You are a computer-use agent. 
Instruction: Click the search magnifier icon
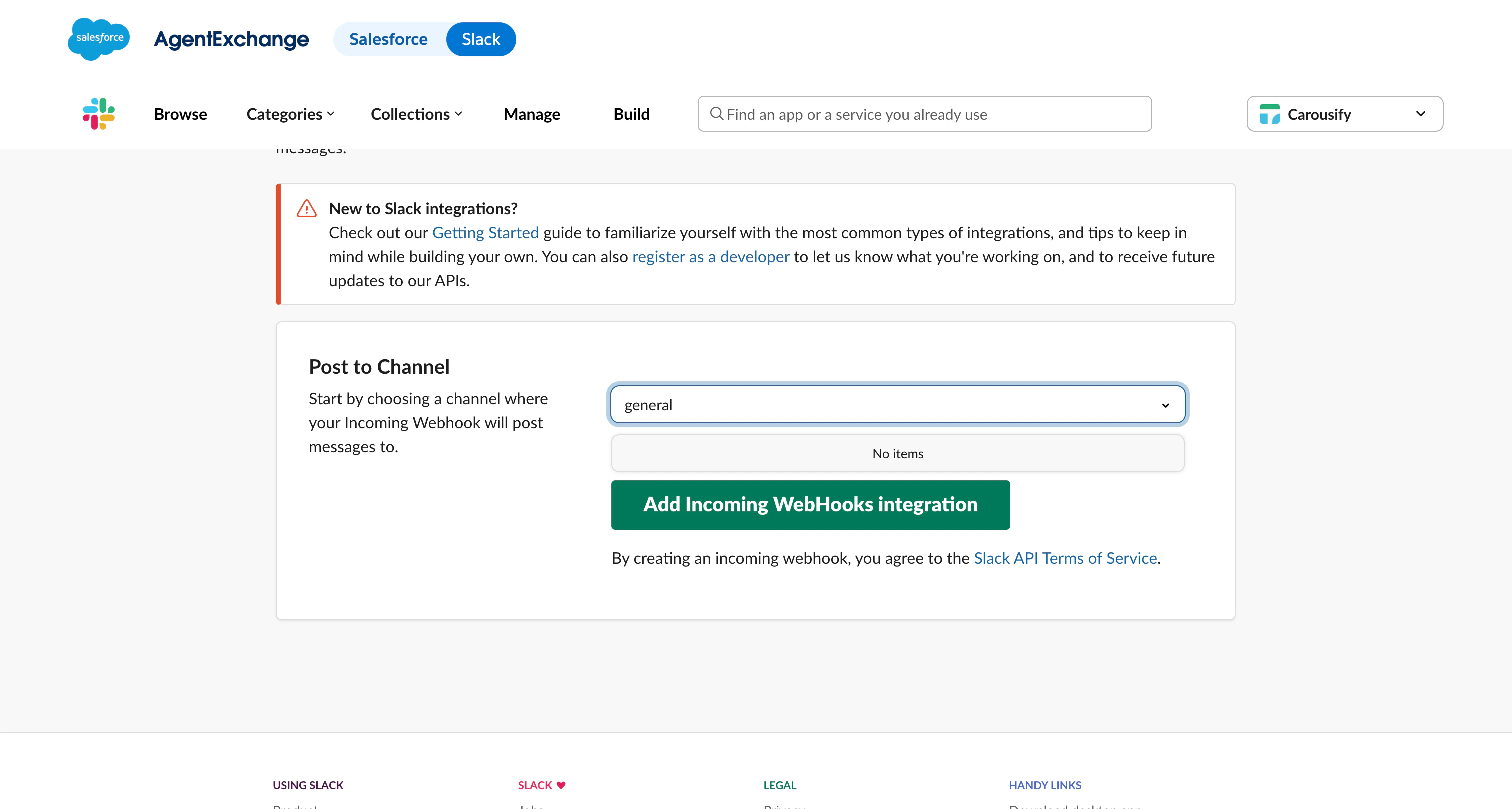coord(716,114)
